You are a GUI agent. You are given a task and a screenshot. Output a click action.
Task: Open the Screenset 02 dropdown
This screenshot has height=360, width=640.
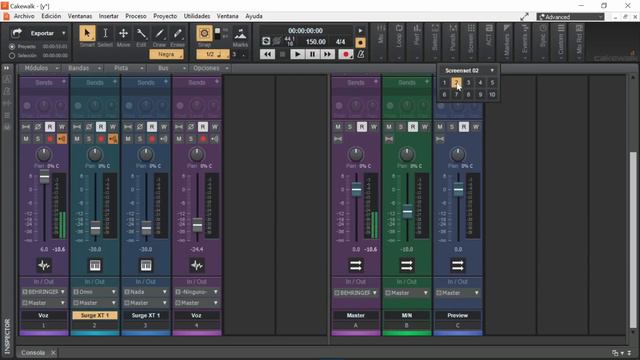492,71
